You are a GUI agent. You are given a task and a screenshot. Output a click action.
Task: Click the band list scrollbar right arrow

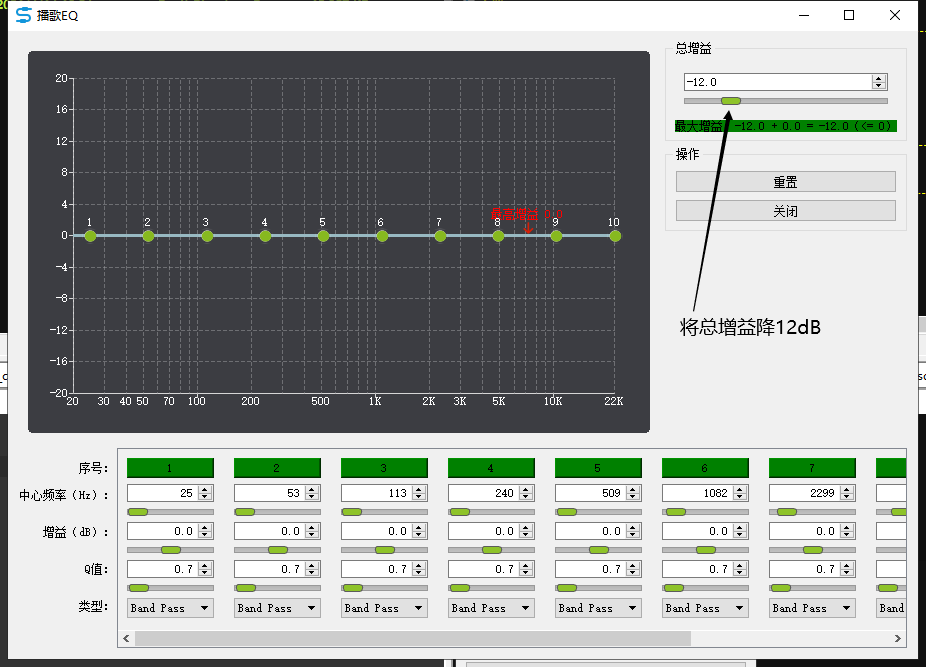898,639
